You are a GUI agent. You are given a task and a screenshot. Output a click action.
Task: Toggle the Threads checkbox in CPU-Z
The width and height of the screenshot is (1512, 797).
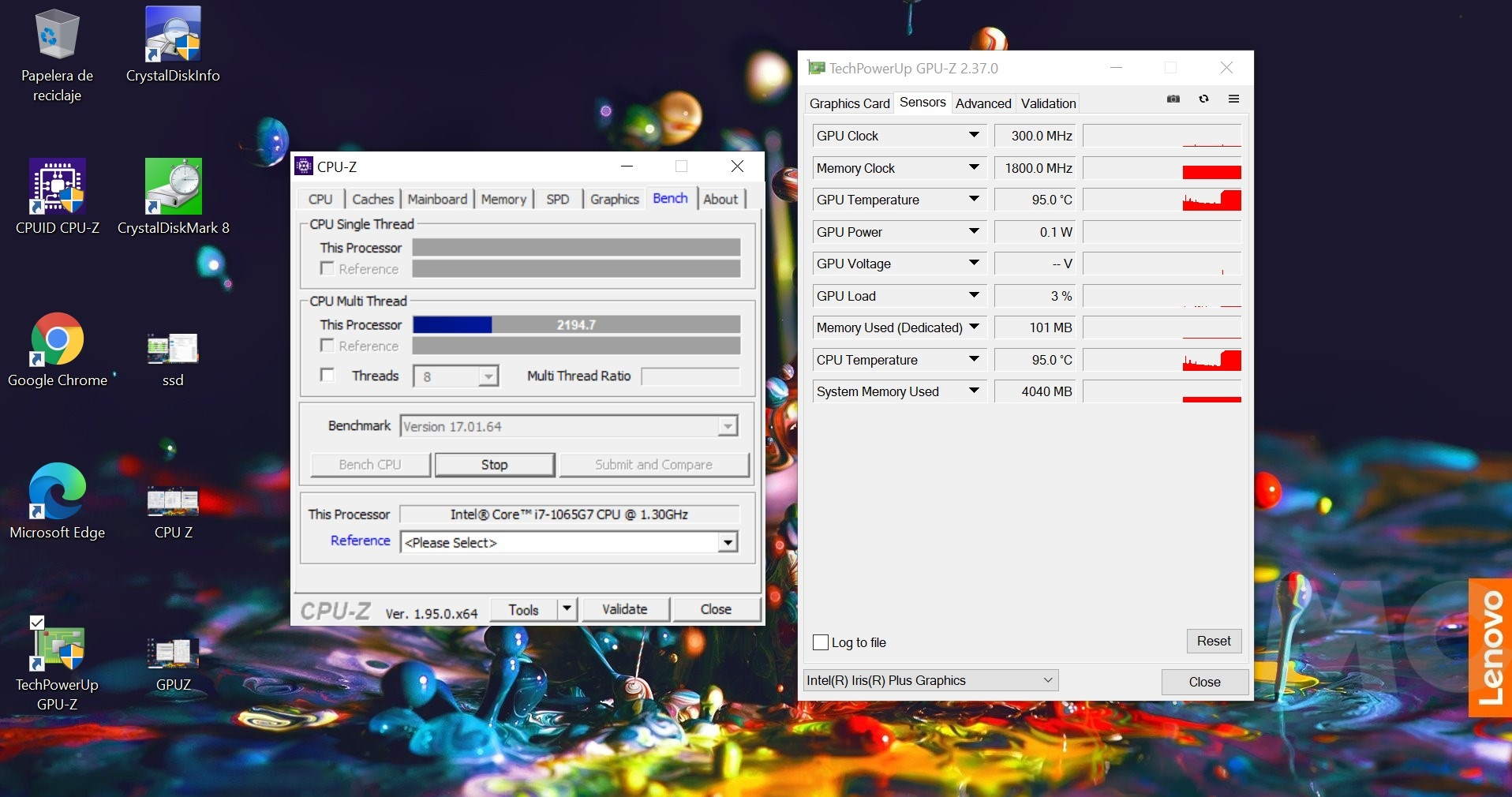pyautogui.click(x=327, y=376)
